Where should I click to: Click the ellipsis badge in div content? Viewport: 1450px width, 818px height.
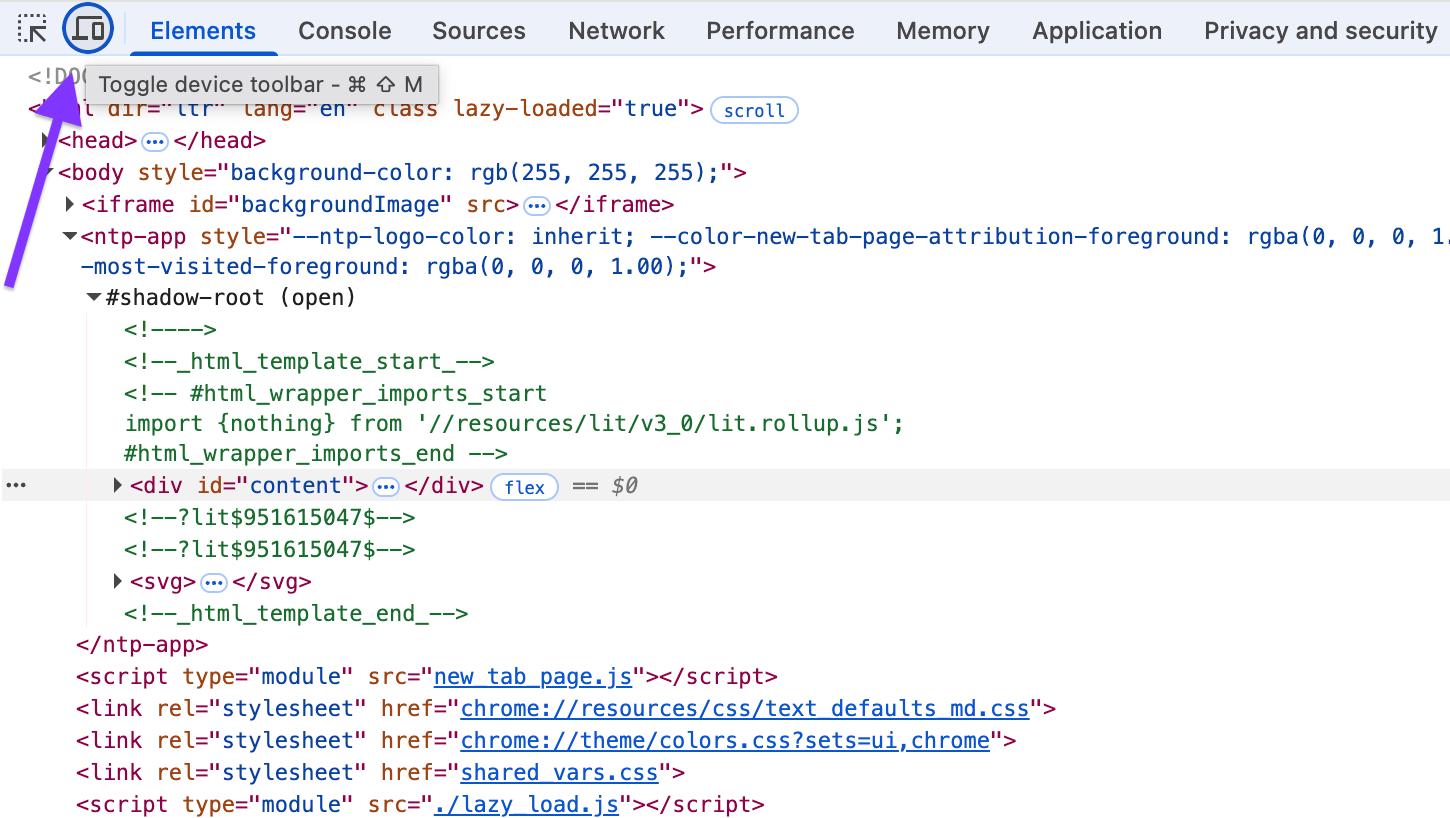(386, 487)
